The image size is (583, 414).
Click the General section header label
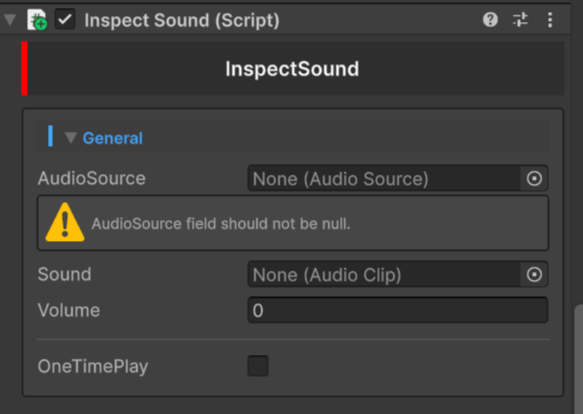tap(113, 138)
